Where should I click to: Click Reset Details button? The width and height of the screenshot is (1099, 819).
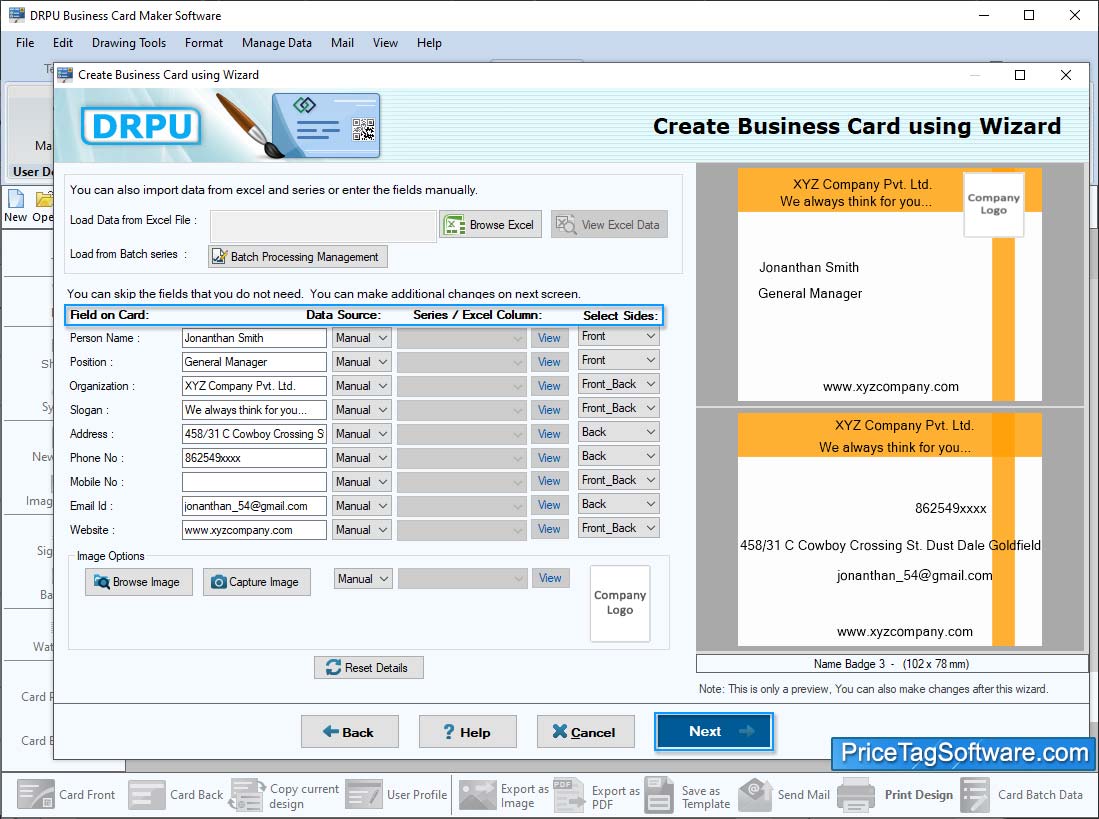(x=369, y=668)
